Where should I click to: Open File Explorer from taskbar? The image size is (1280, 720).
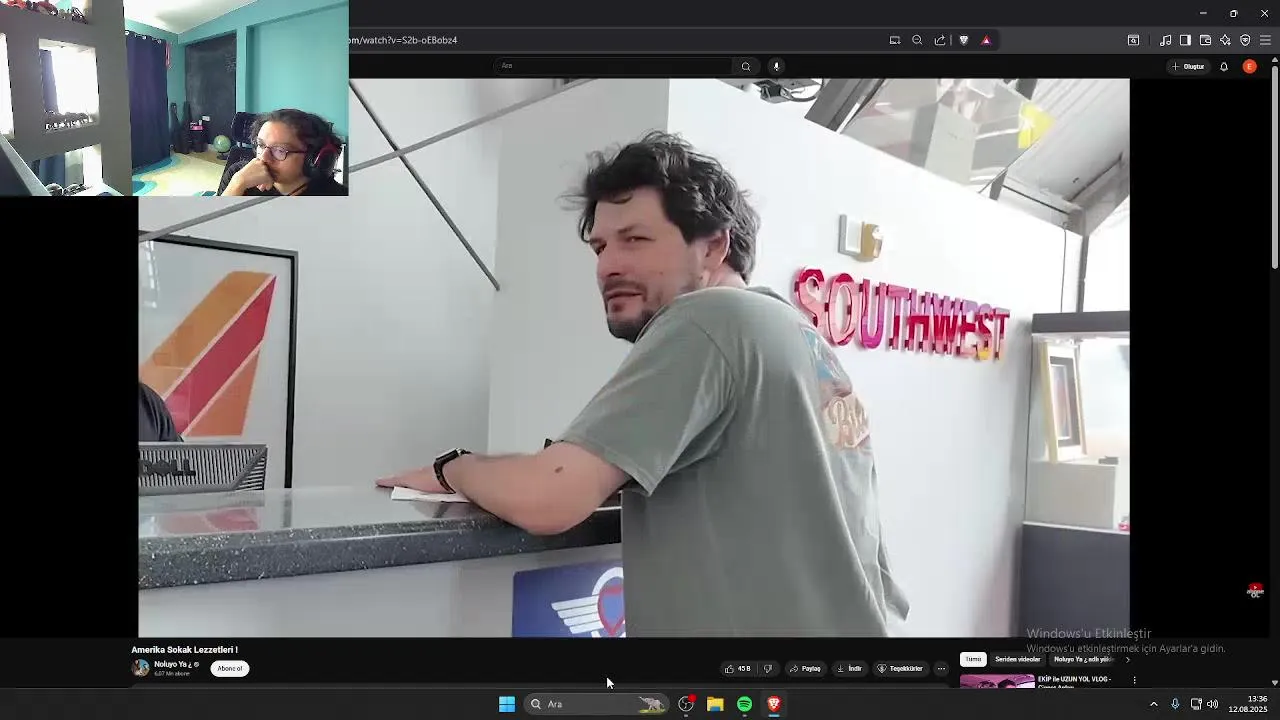click(x=715, y=704)
